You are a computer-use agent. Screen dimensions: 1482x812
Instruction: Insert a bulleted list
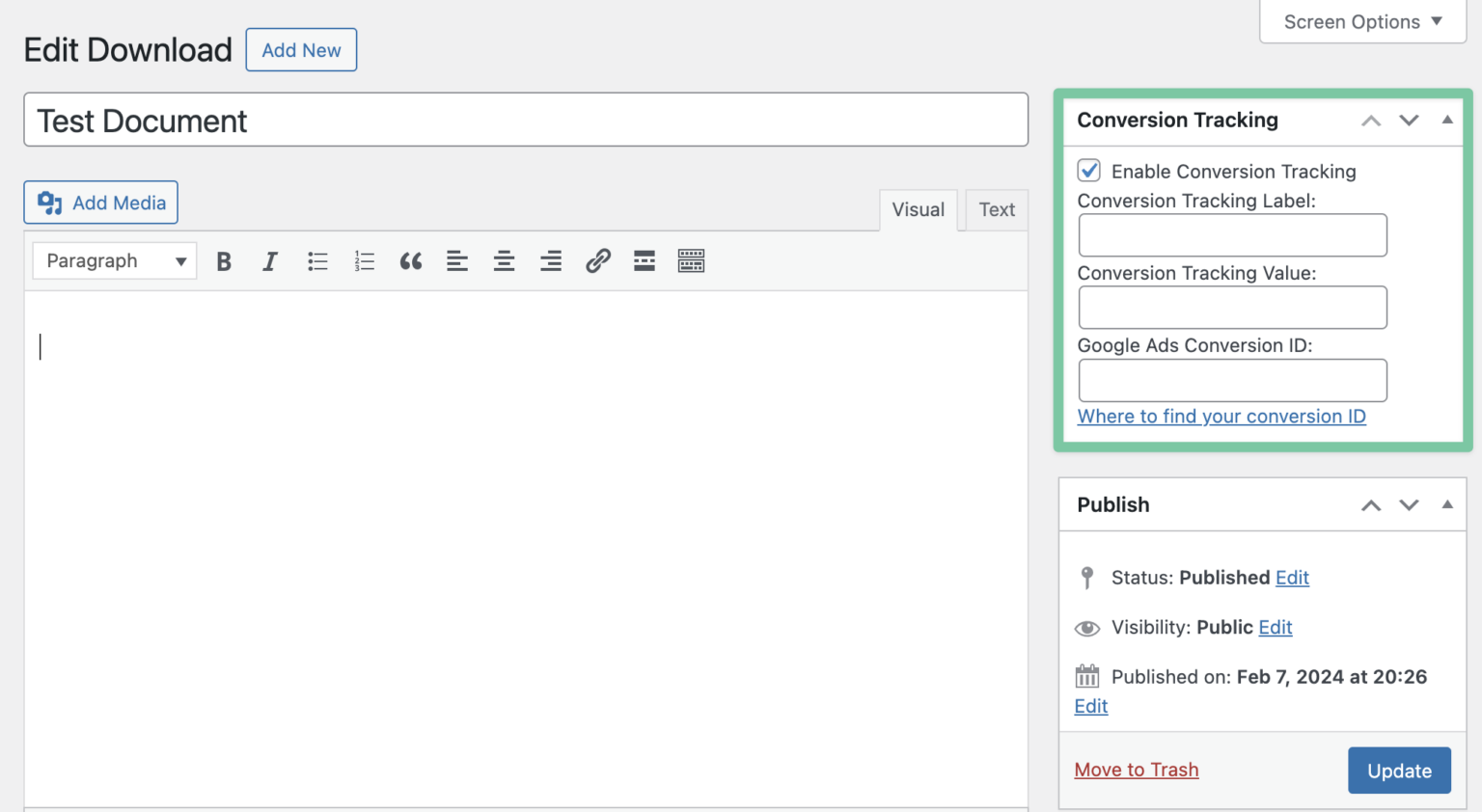(x=317, y=261)
